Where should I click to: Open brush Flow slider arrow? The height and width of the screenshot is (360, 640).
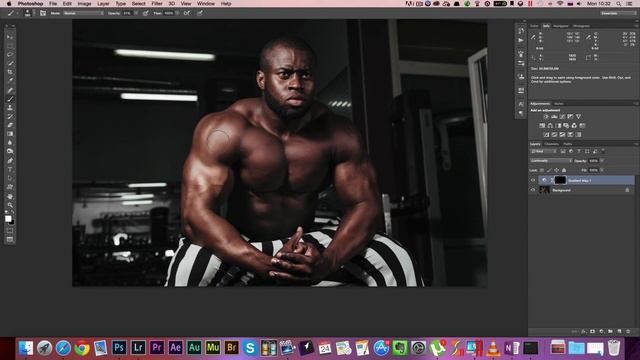(x=177, y=13)
